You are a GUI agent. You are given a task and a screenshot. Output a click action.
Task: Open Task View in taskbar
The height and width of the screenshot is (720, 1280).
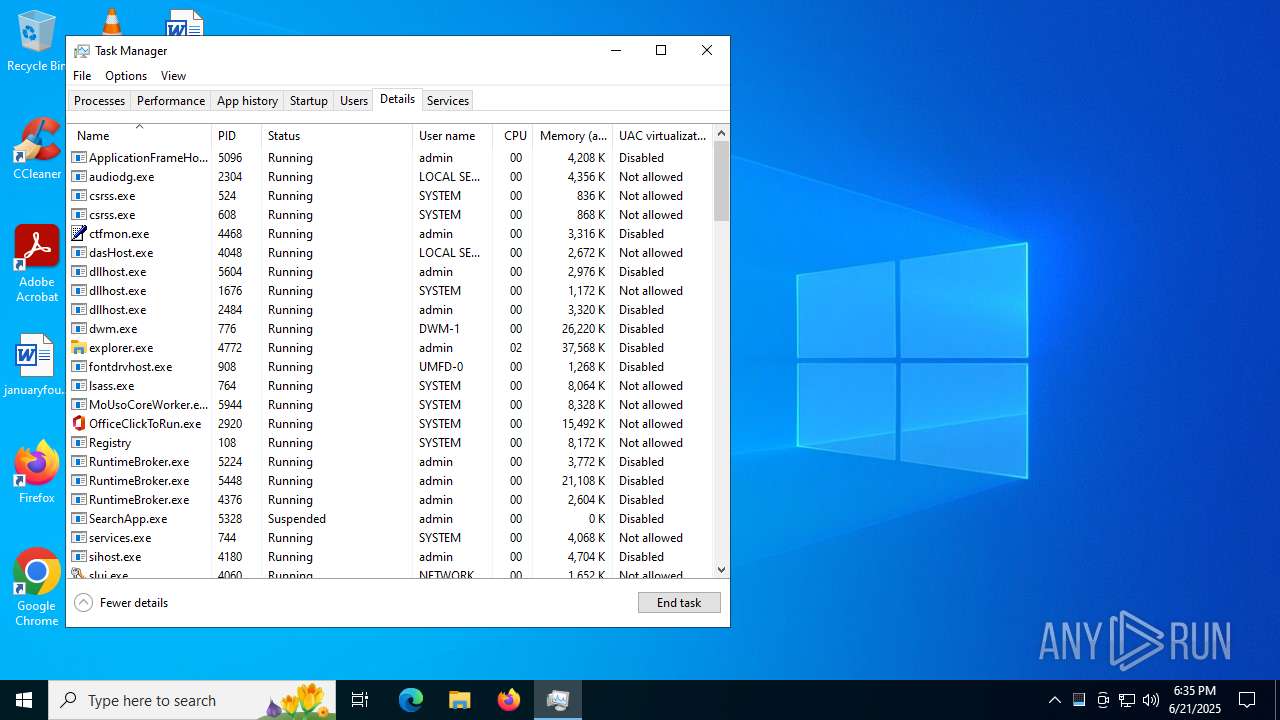point(360,700)
